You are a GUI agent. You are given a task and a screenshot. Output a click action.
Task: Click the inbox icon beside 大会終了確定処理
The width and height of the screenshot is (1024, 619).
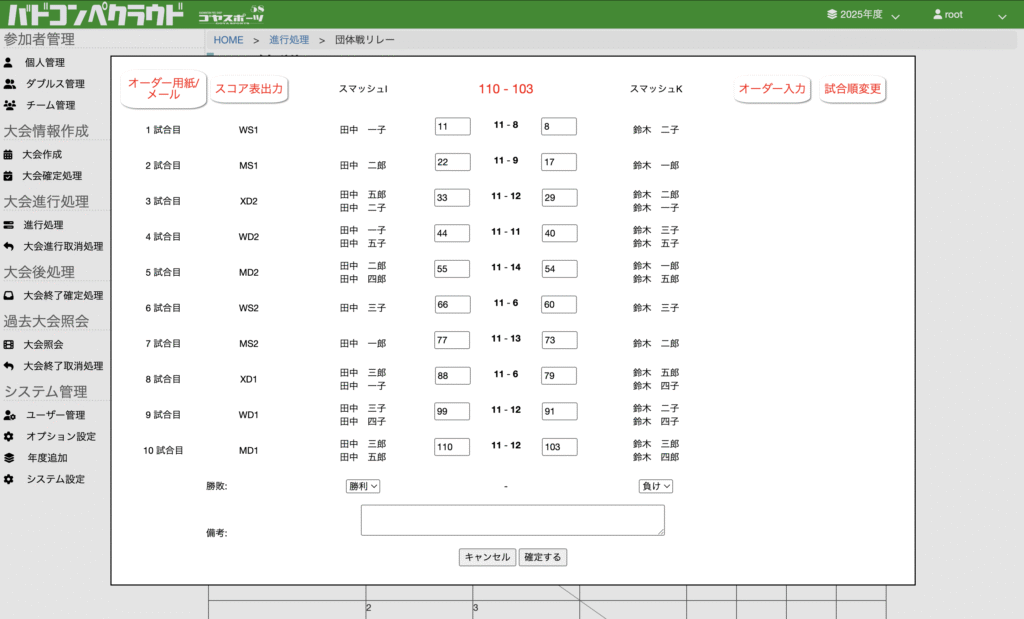9,295
